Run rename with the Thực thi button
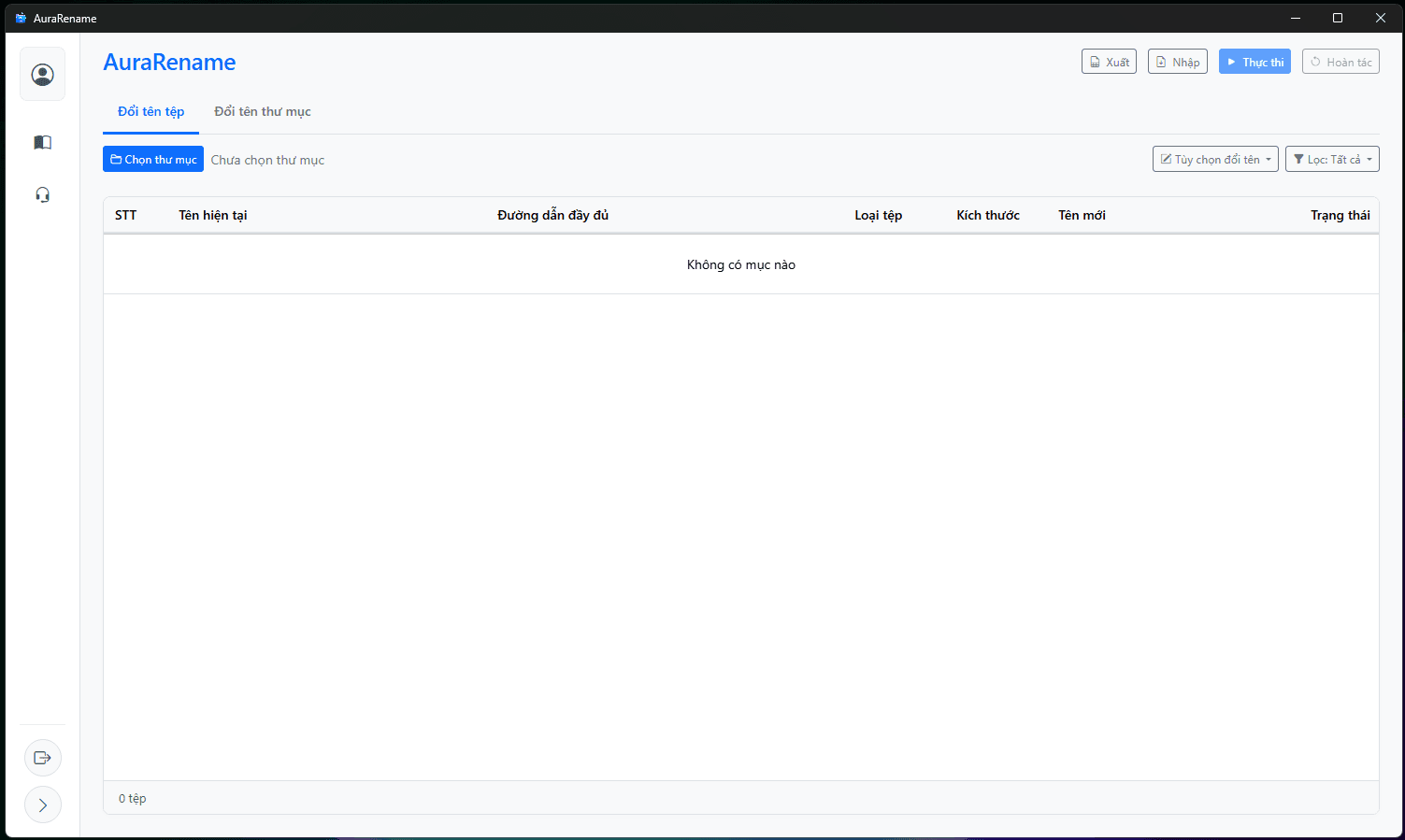Screen dimensions: 1405x840 (1254, 63)
